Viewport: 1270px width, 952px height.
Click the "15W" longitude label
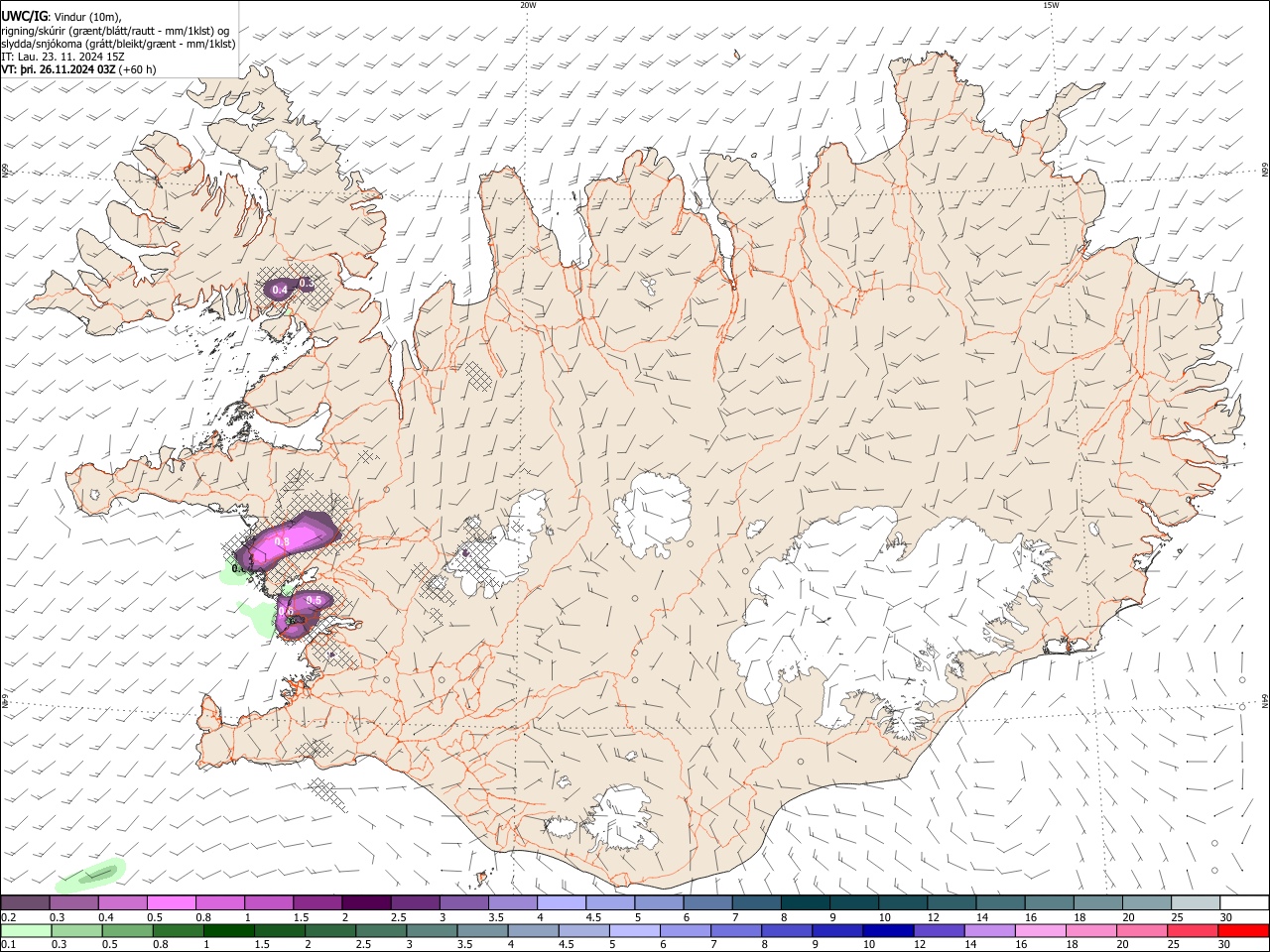tap(1051, 5)
